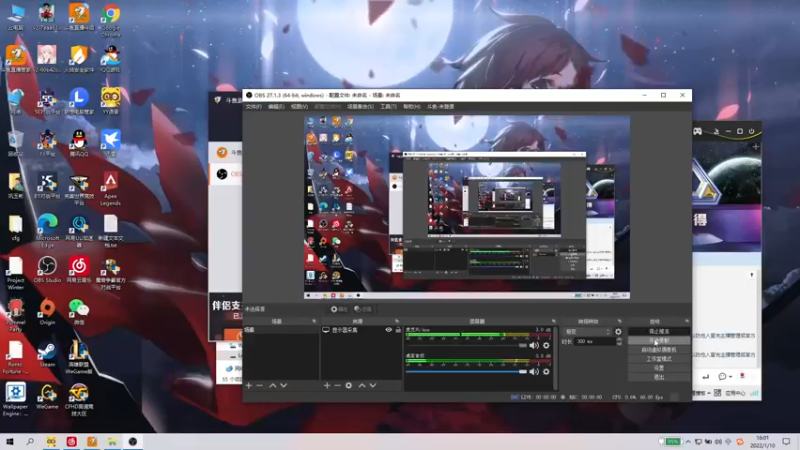Adjust the desktop audio volume slider
Screen dimensions: 800x450
466,371
